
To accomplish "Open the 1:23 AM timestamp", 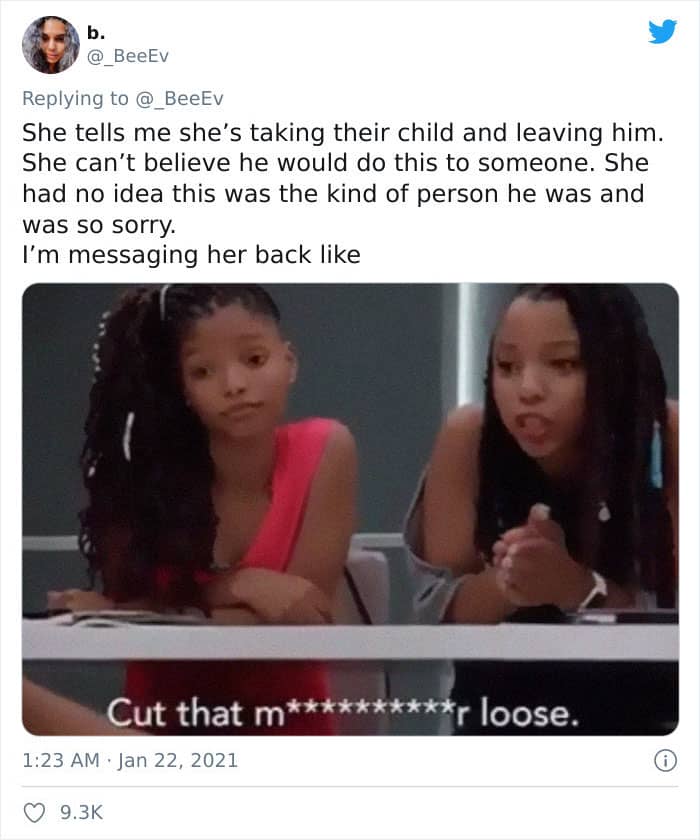I will click(61, 760).
